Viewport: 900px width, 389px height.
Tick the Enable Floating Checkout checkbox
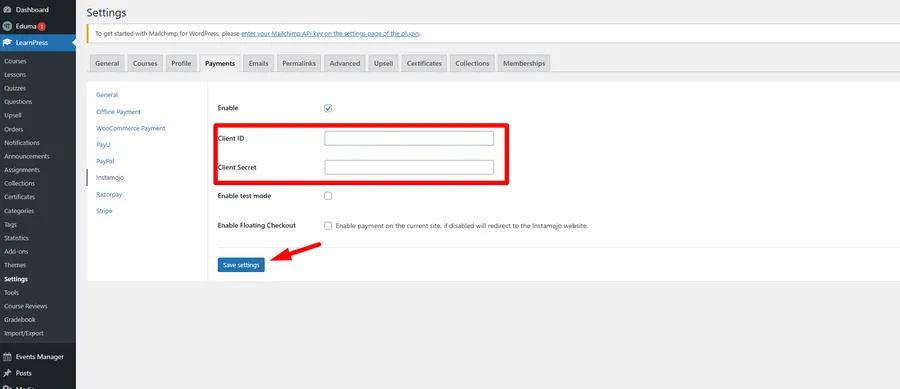point(328,225)
